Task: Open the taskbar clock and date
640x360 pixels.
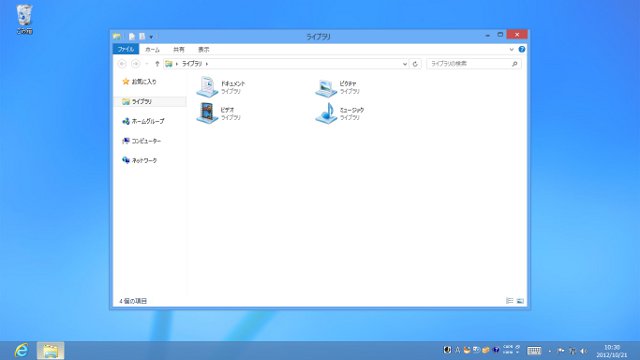Action: [611, 351]
